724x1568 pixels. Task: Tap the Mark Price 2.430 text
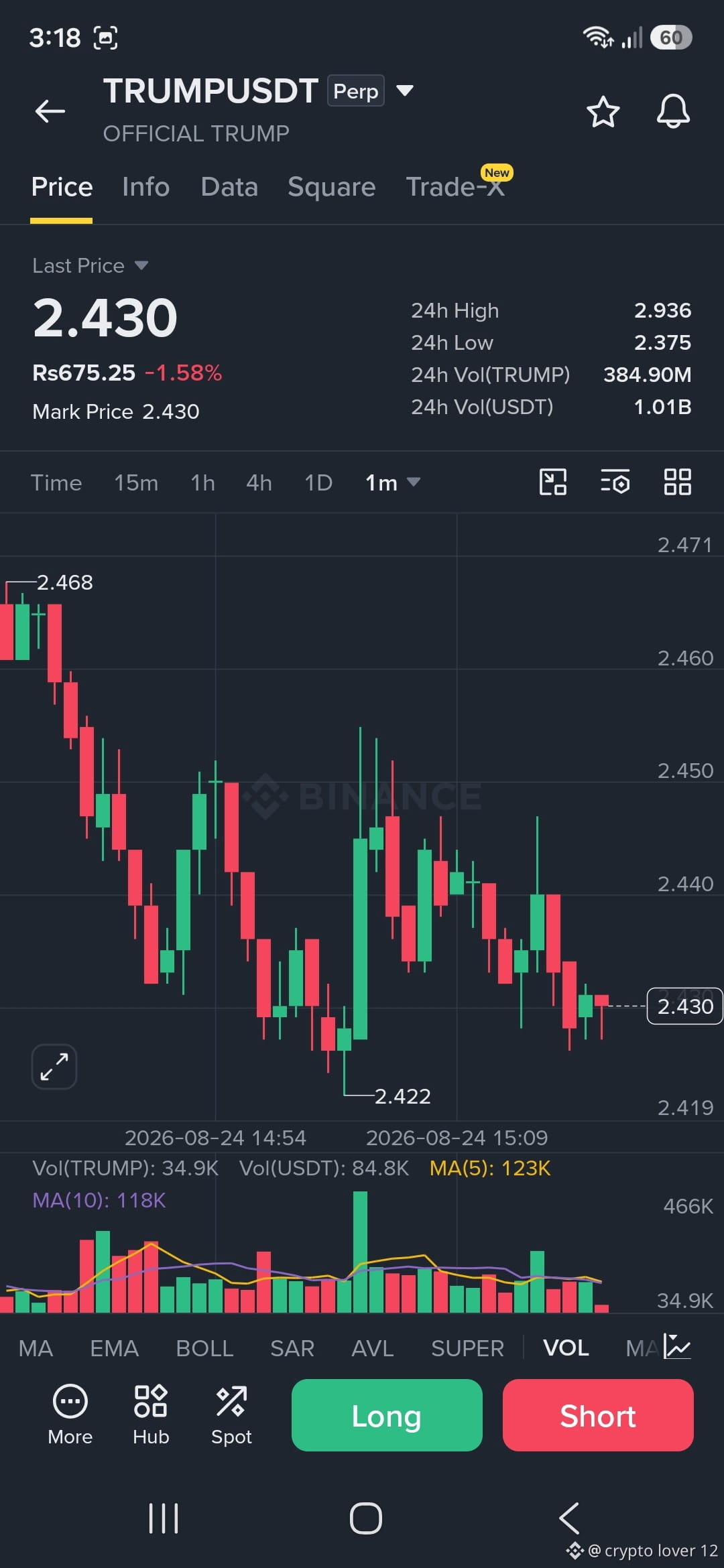(116, 411)
